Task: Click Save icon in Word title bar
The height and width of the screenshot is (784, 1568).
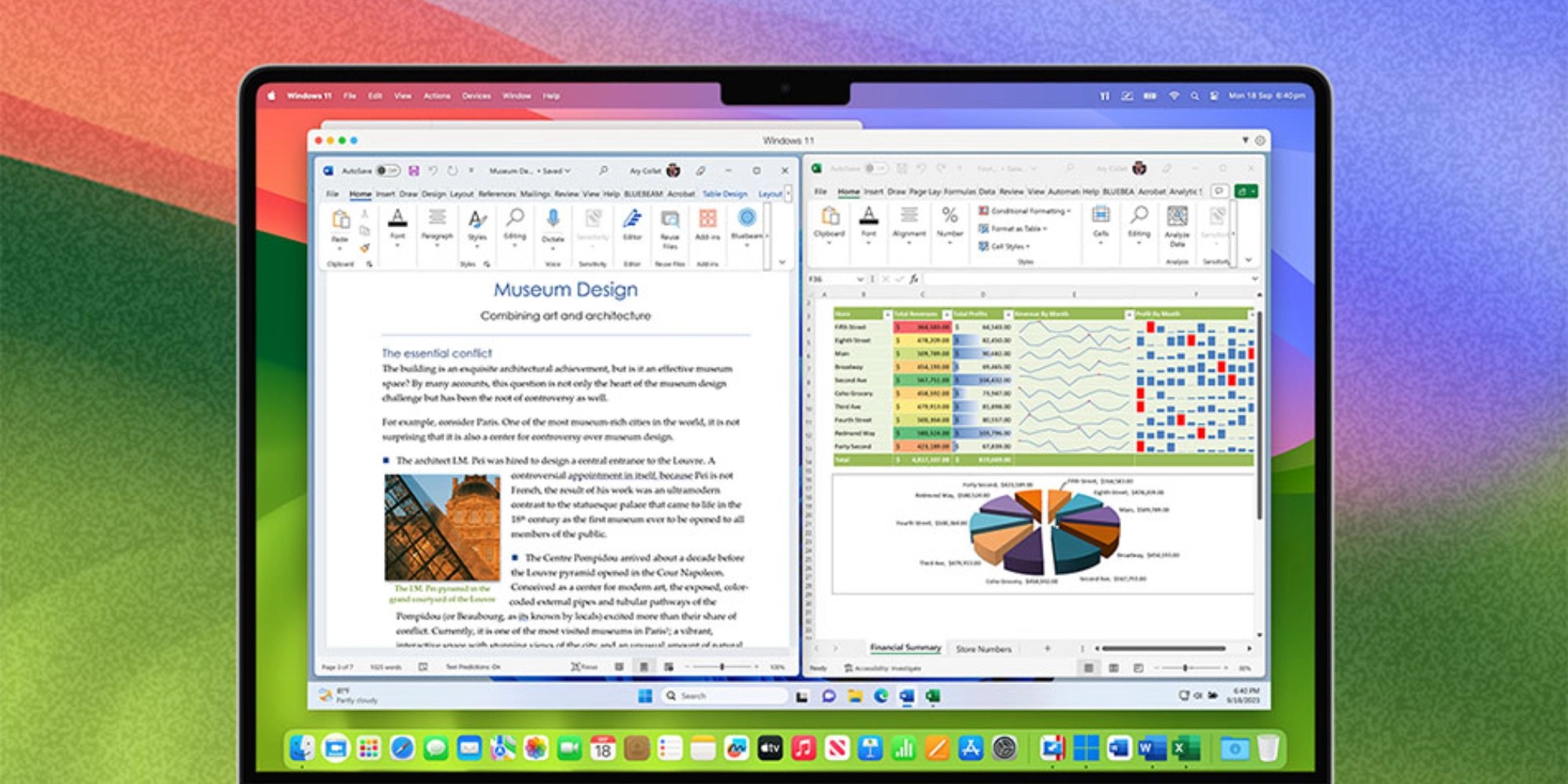Action: (x=413, y=170)
